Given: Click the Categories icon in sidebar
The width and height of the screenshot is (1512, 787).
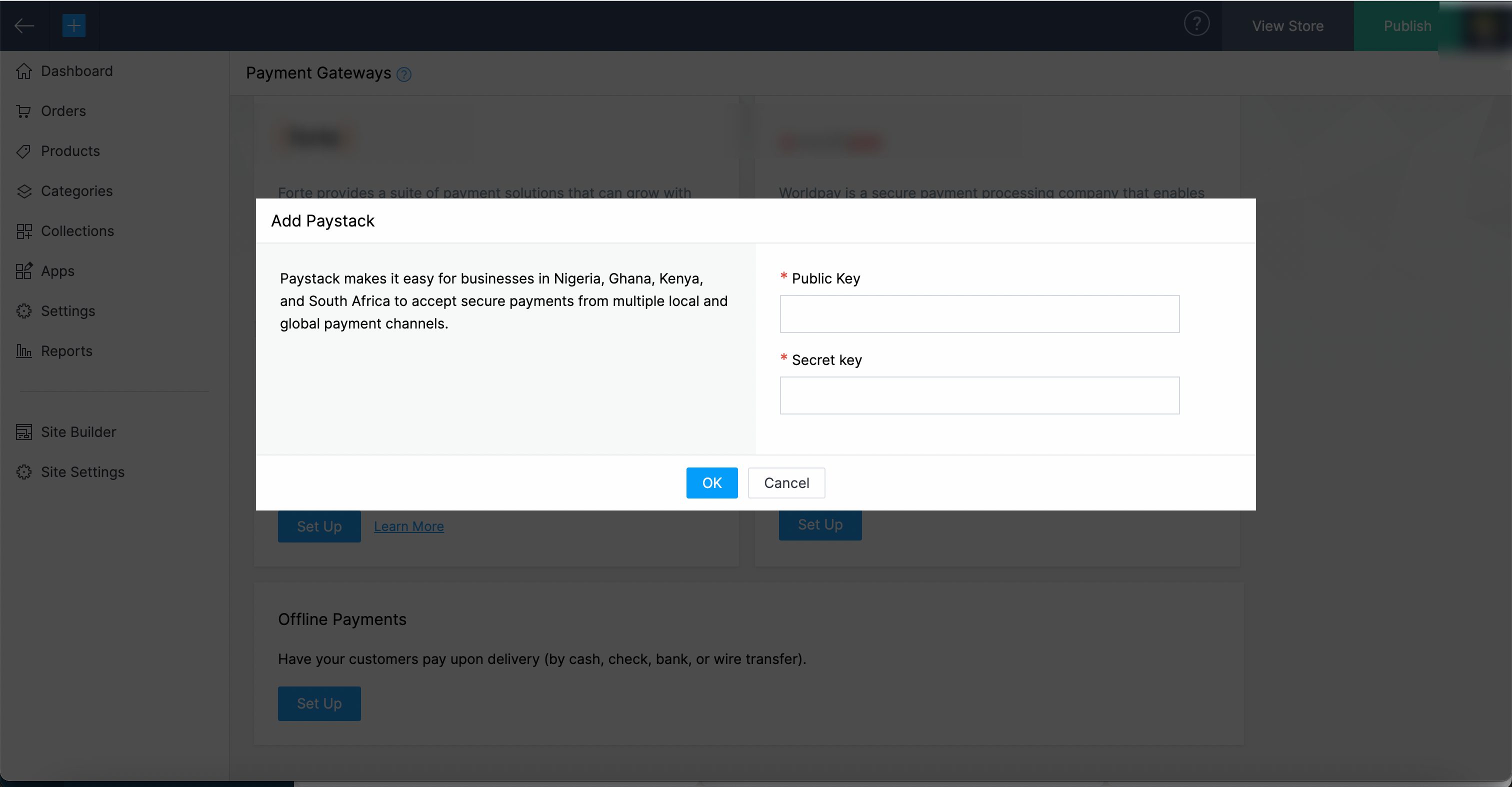Looking at the screenshot, I should 24,191.
